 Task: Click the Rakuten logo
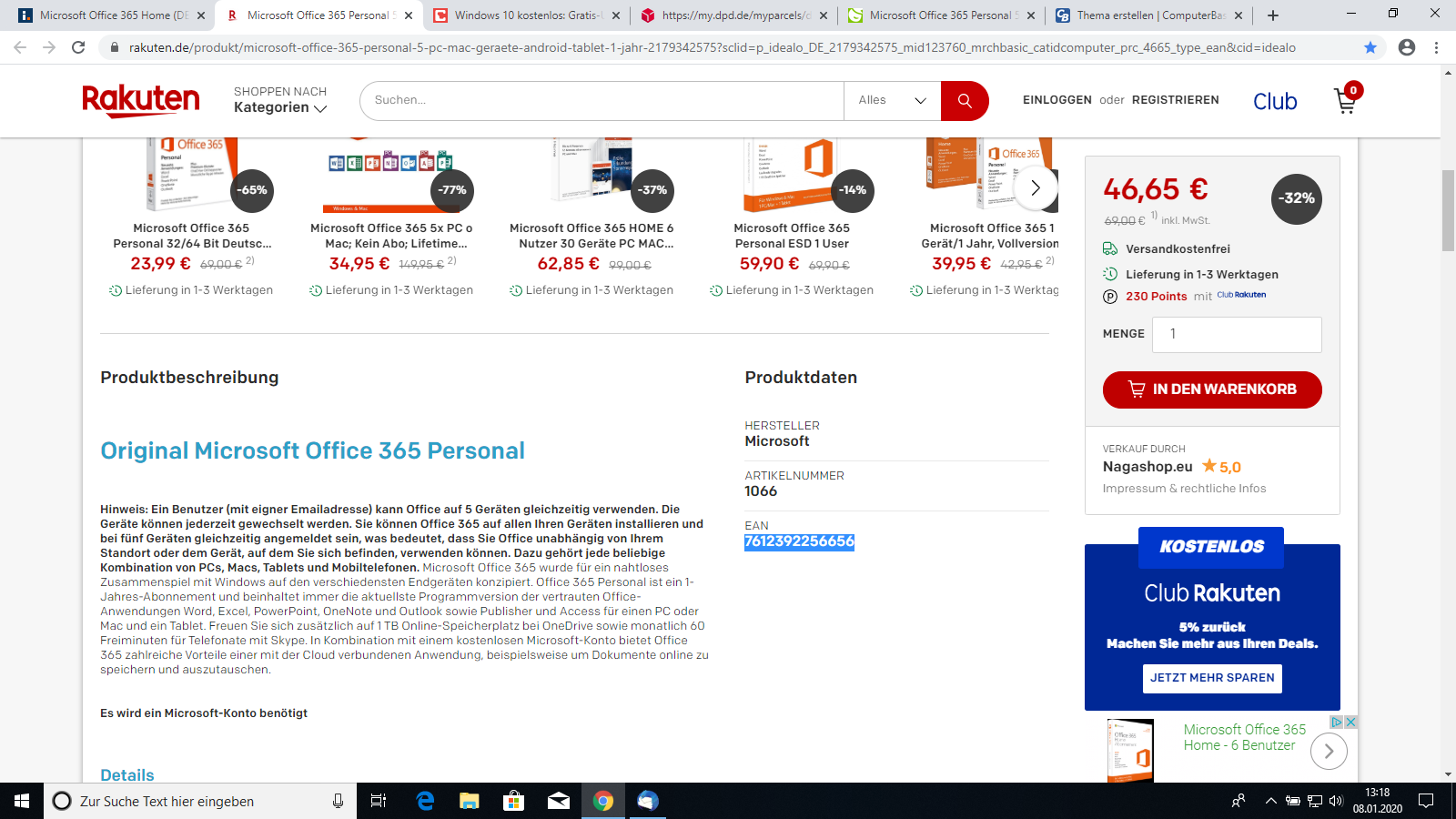pyautogui.click(x=141, y=100)
